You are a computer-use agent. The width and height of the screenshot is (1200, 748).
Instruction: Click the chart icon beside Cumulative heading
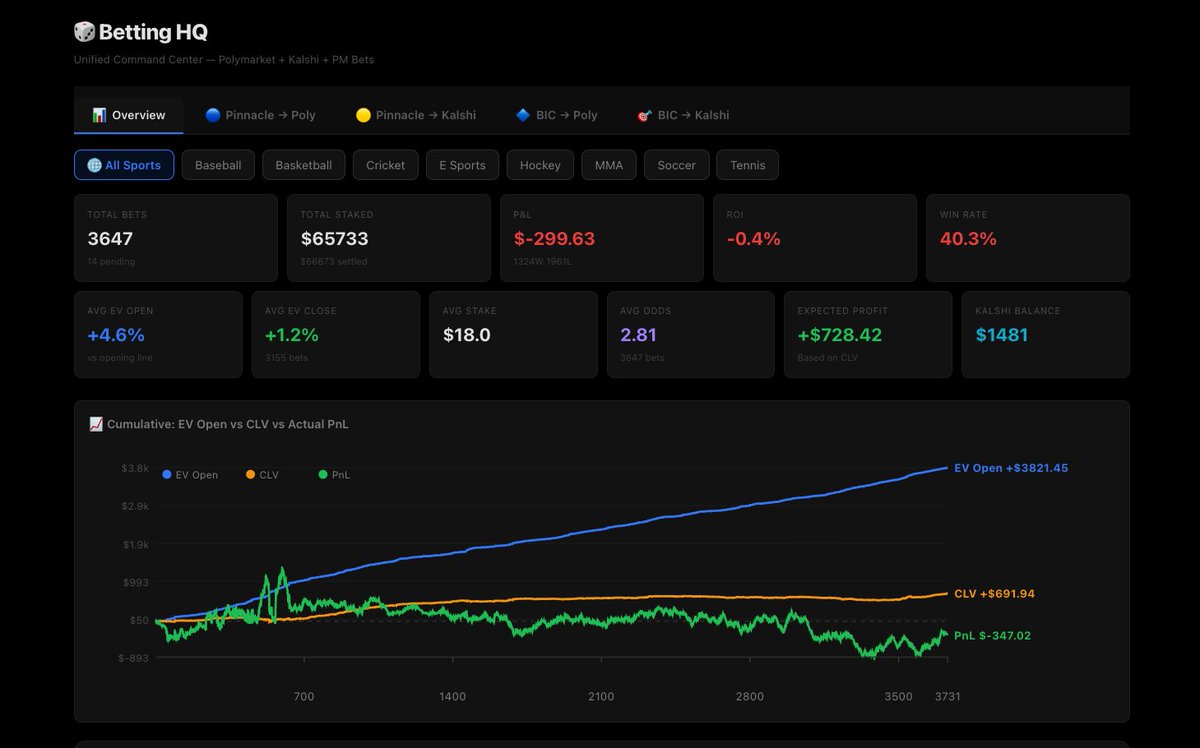point(96,424)
